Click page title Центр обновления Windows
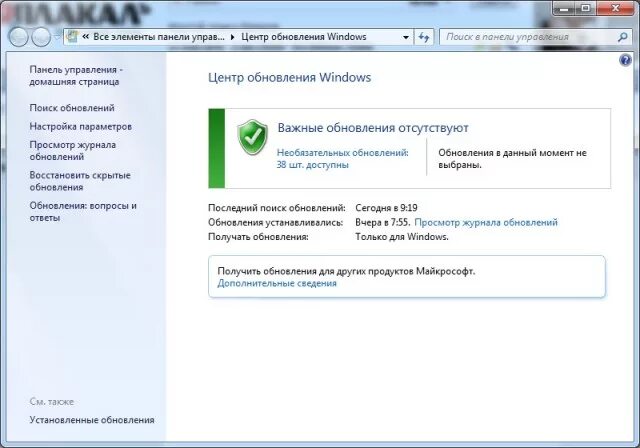640x448 pixels. (x=289, y=78)
